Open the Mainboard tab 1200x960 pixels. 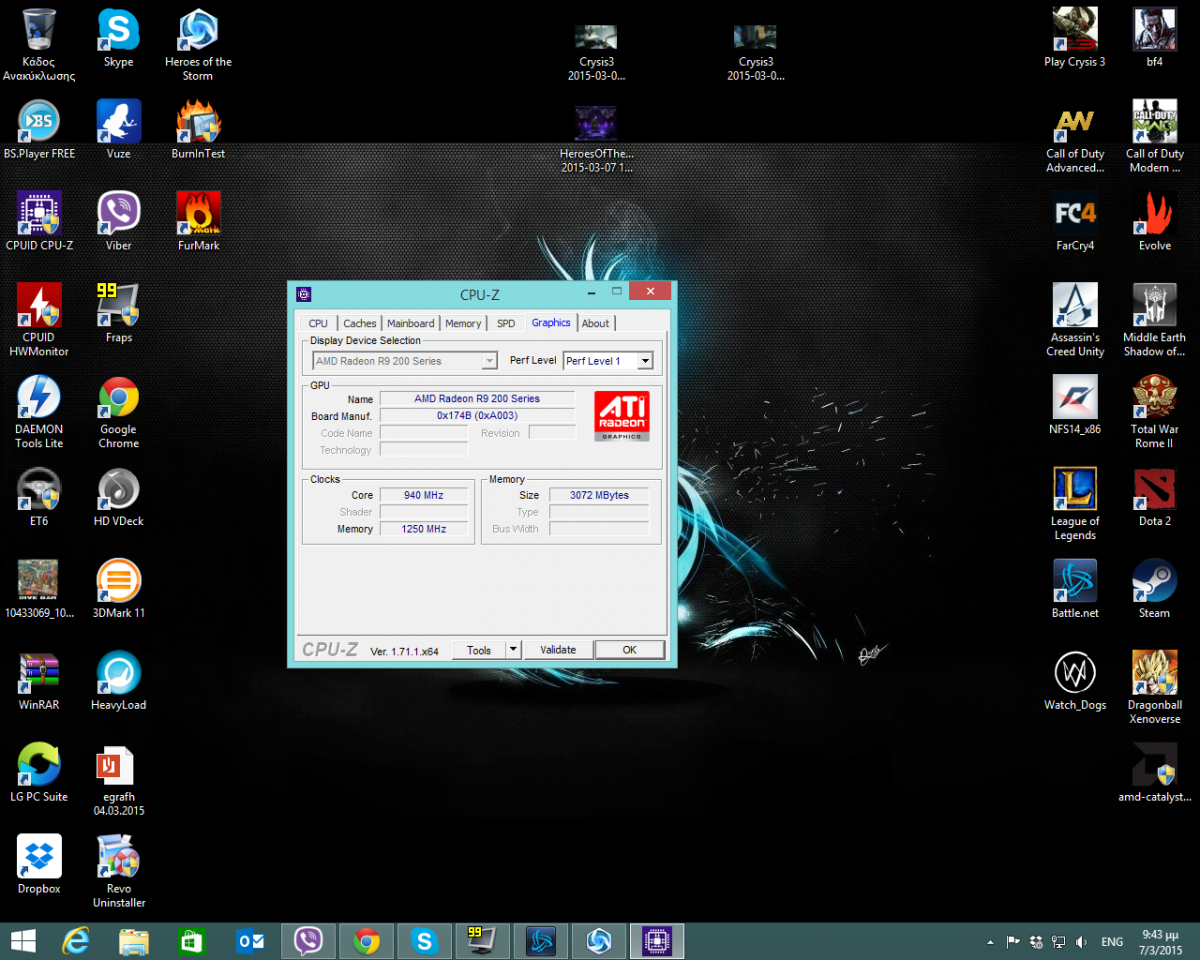411,323
